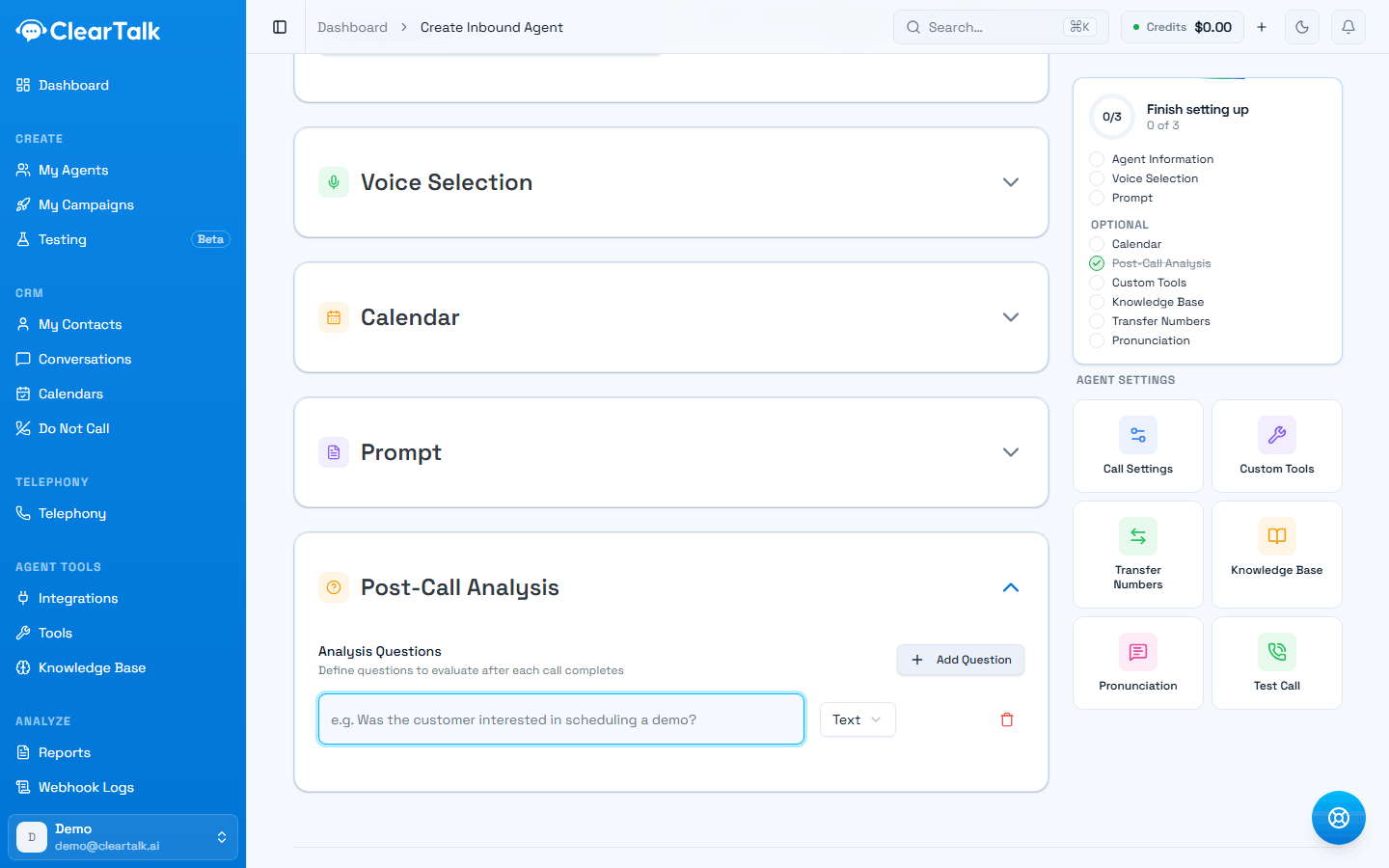Open Testing Beta in sidebar

point(123,239)
